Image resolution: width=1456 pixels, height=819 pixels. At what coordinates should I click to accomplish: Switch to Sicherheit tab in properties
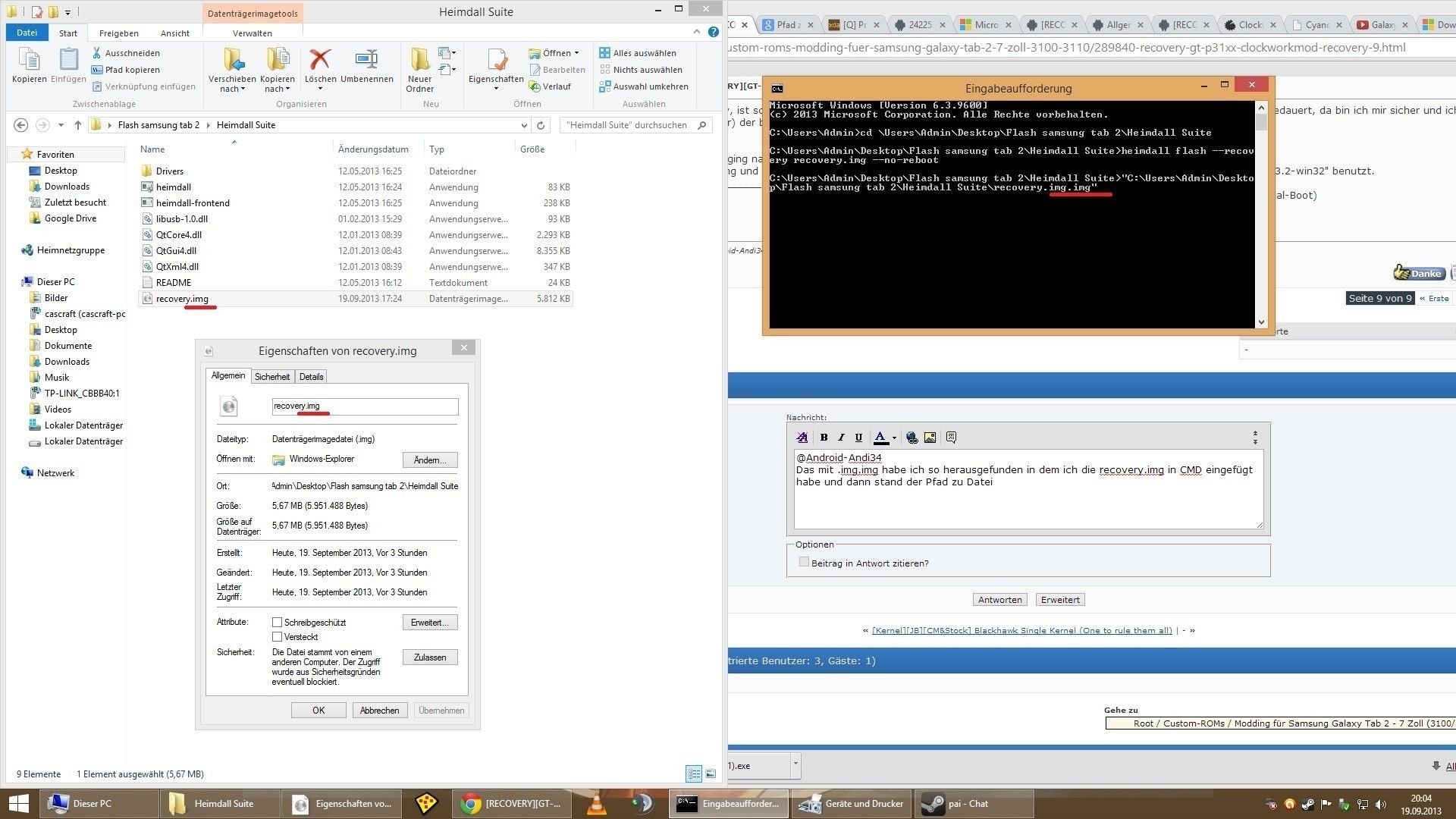tap(272, 377)
